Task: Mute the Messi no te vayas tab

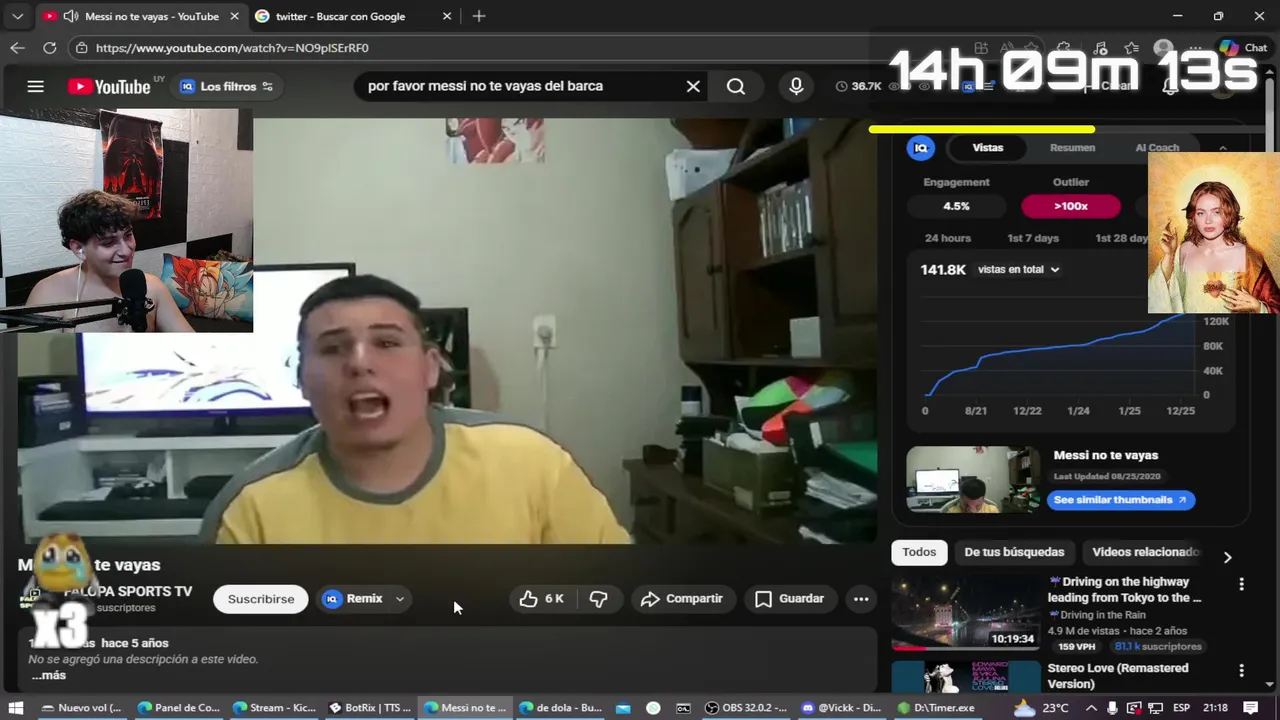Action: (x=70, y=16)
